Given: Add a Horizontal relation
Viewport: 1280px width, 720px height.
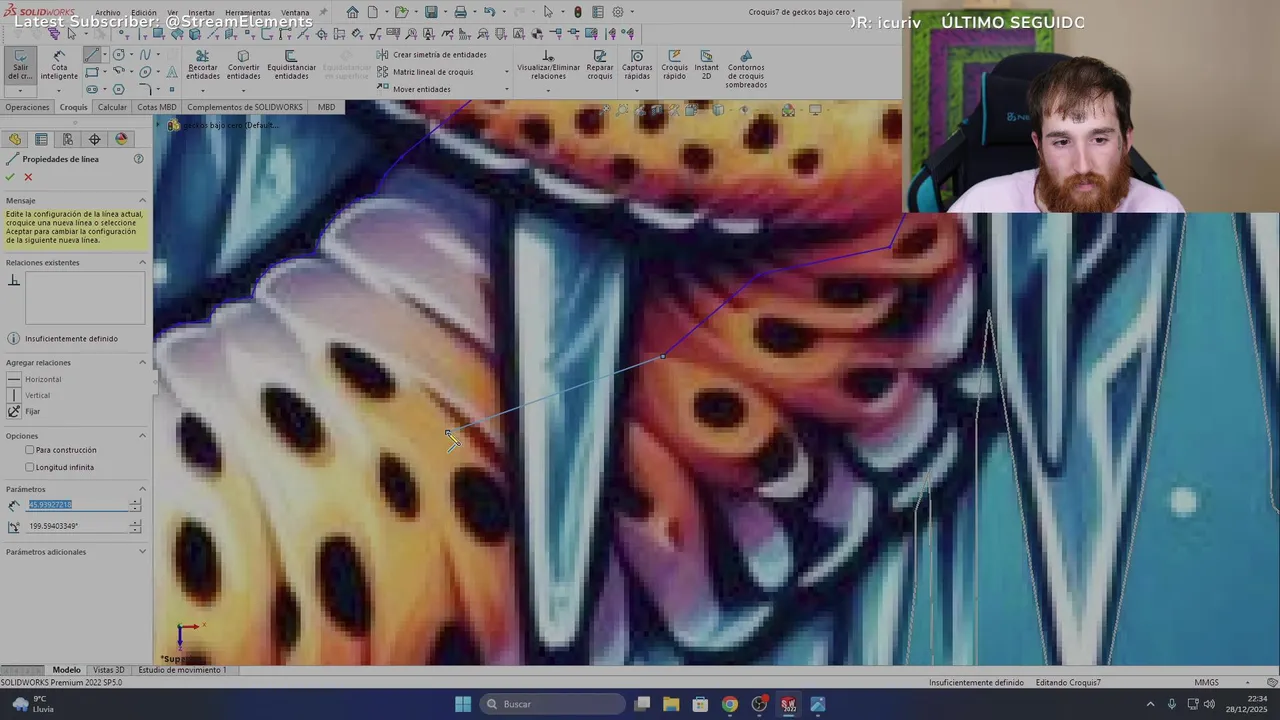Looking at the screenshot, I should click(34, 379).
